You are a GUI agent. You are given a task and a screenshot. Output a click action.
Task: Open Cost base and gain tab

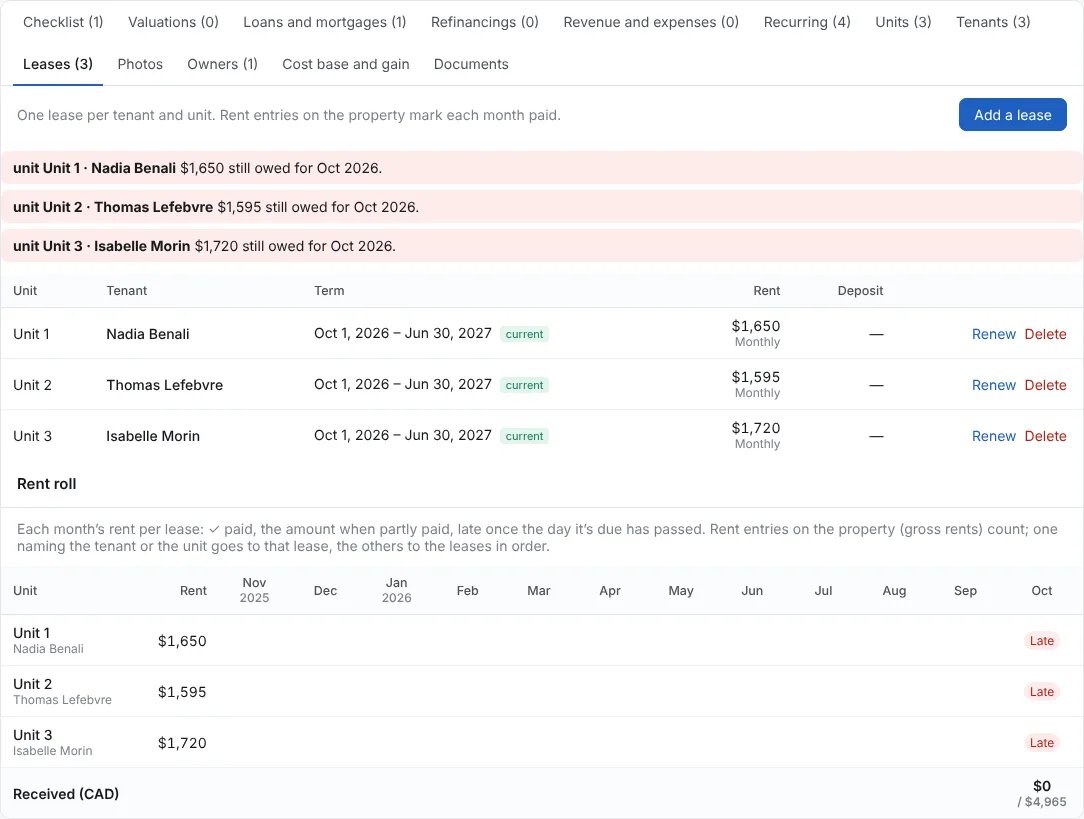coord(346,64)
